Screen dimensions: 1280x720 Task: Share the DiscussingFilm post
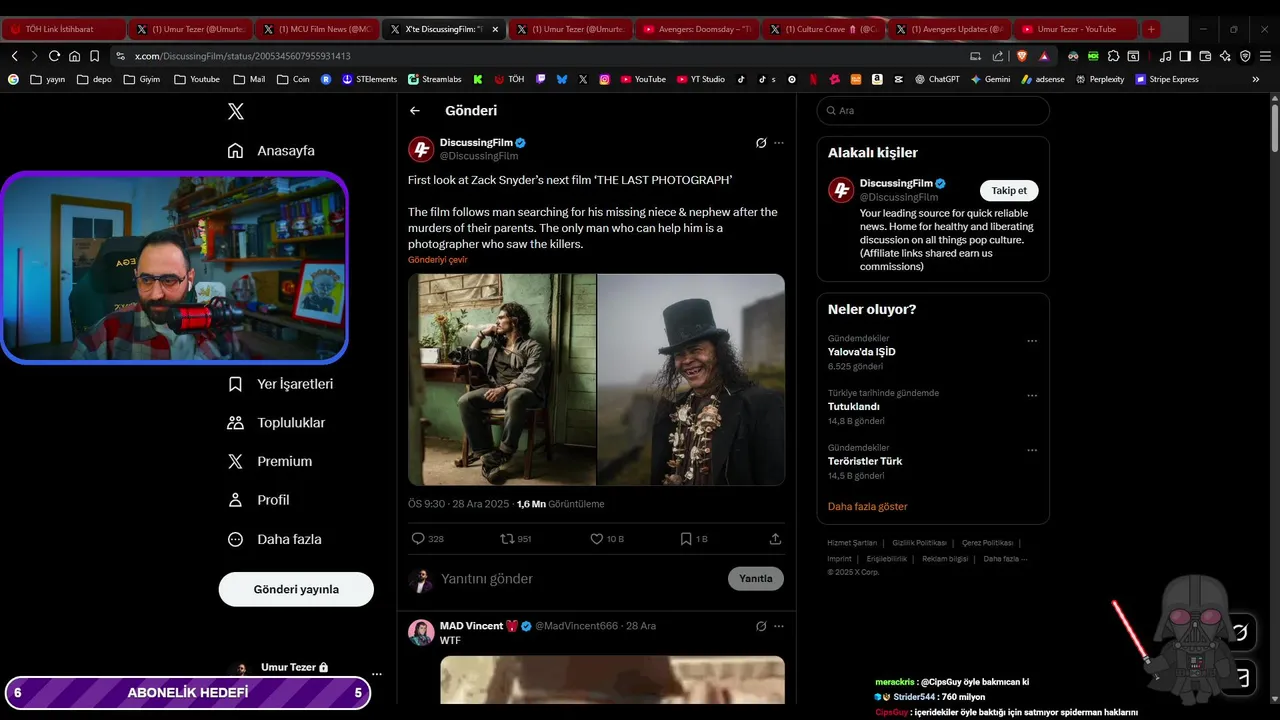click(775, 538)
